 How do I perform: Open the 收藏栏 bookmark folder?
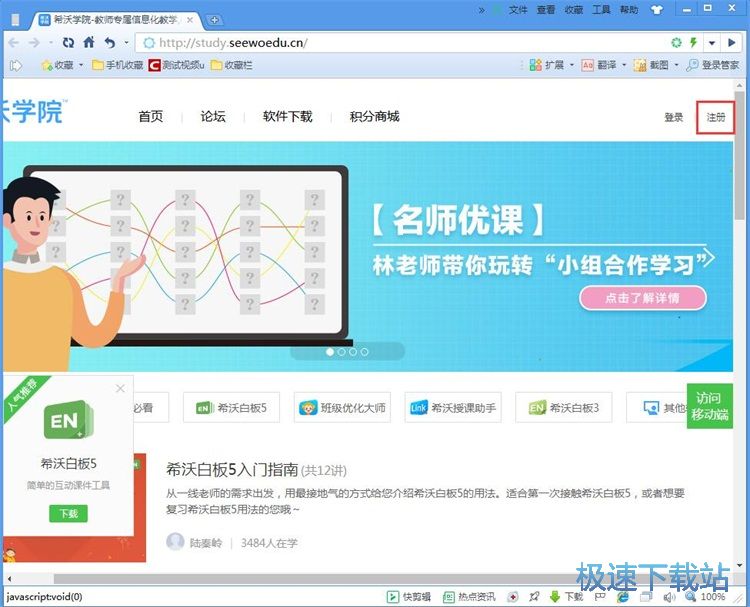[x=232, y=65]
